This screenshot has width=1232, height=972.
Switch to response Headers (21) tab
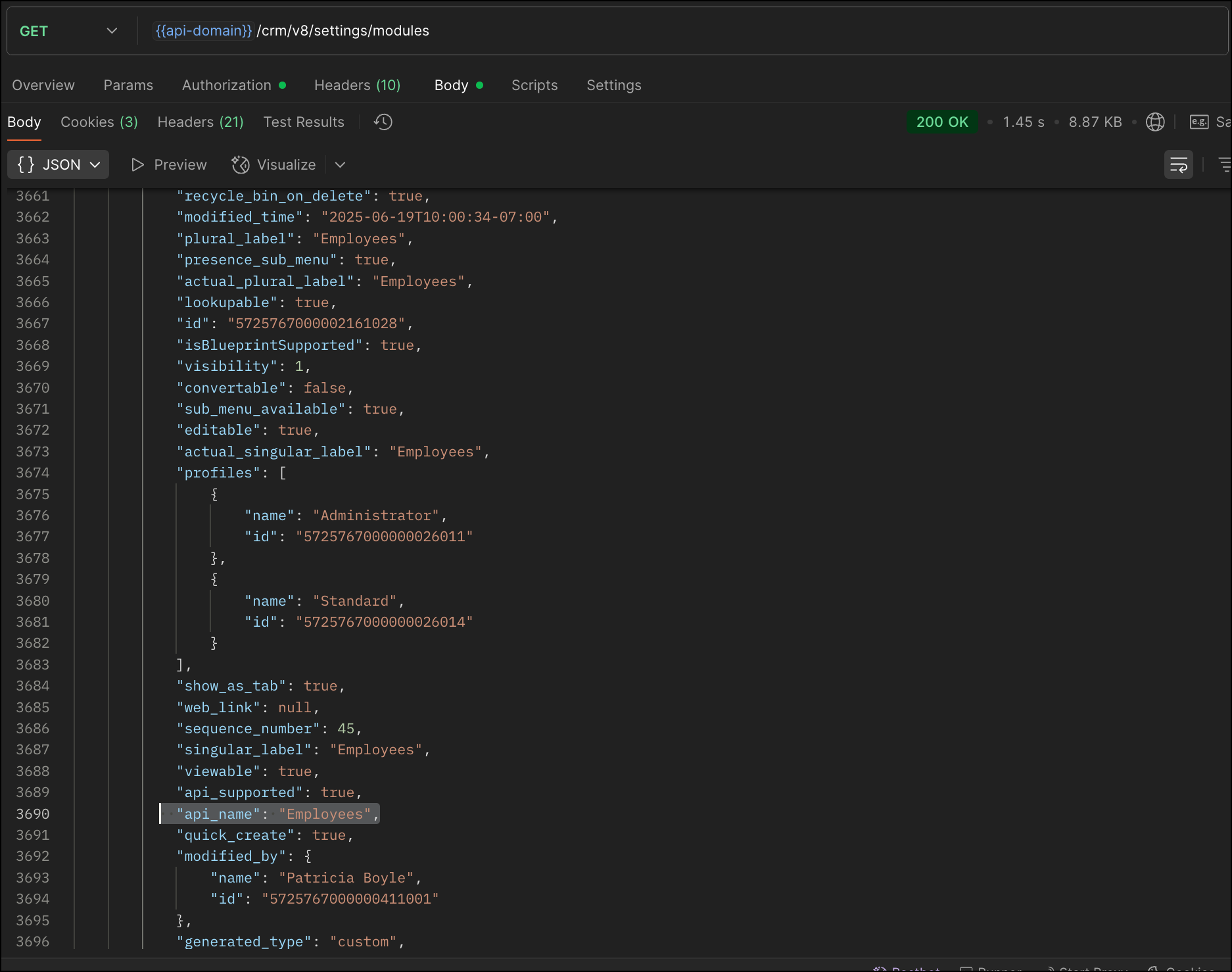click(x=200, y=122)
